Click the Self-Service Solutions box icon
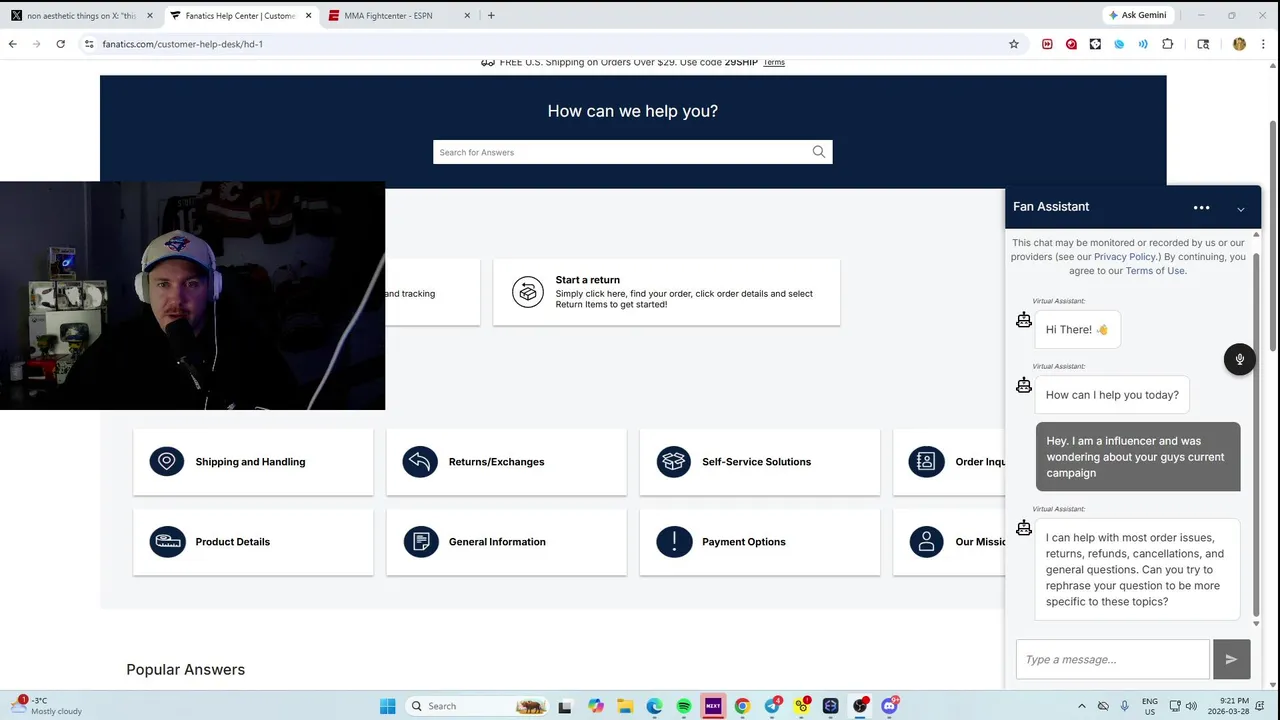The height and width of the screenshot is (720, 1280). click(673, 462)
